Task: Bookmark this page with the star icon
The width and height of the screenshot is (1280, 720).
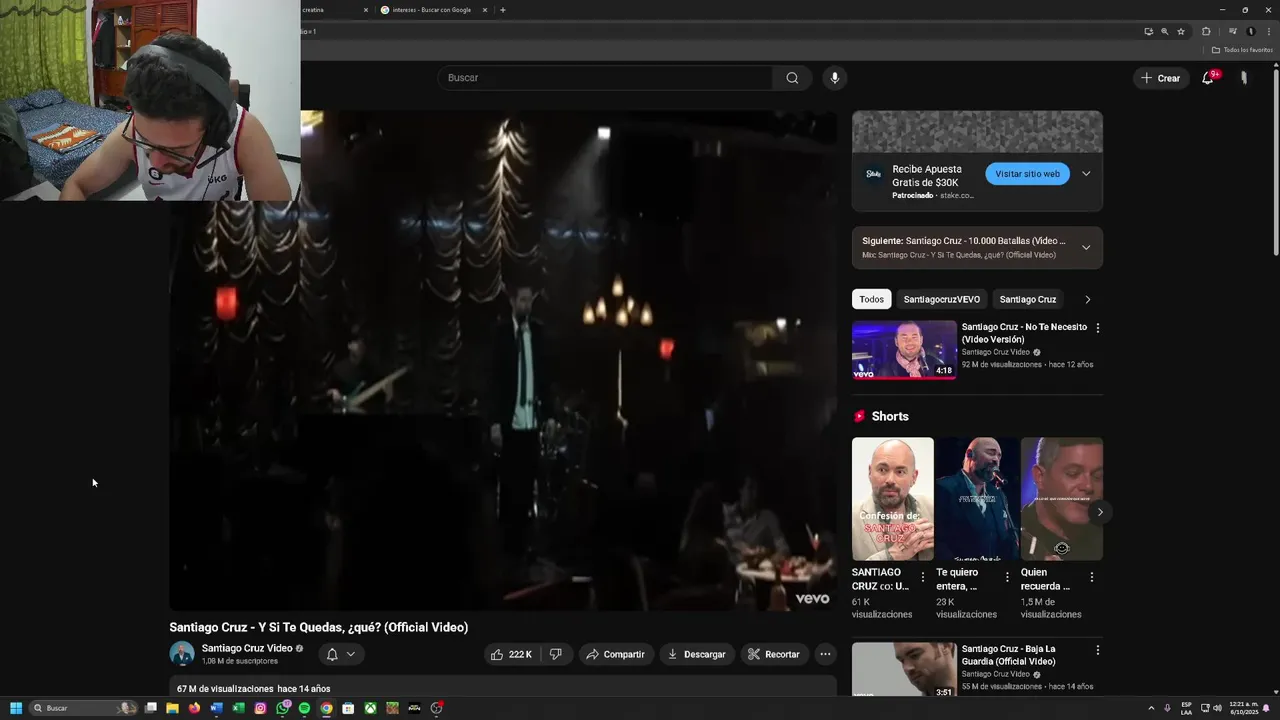Action: 1181,31
